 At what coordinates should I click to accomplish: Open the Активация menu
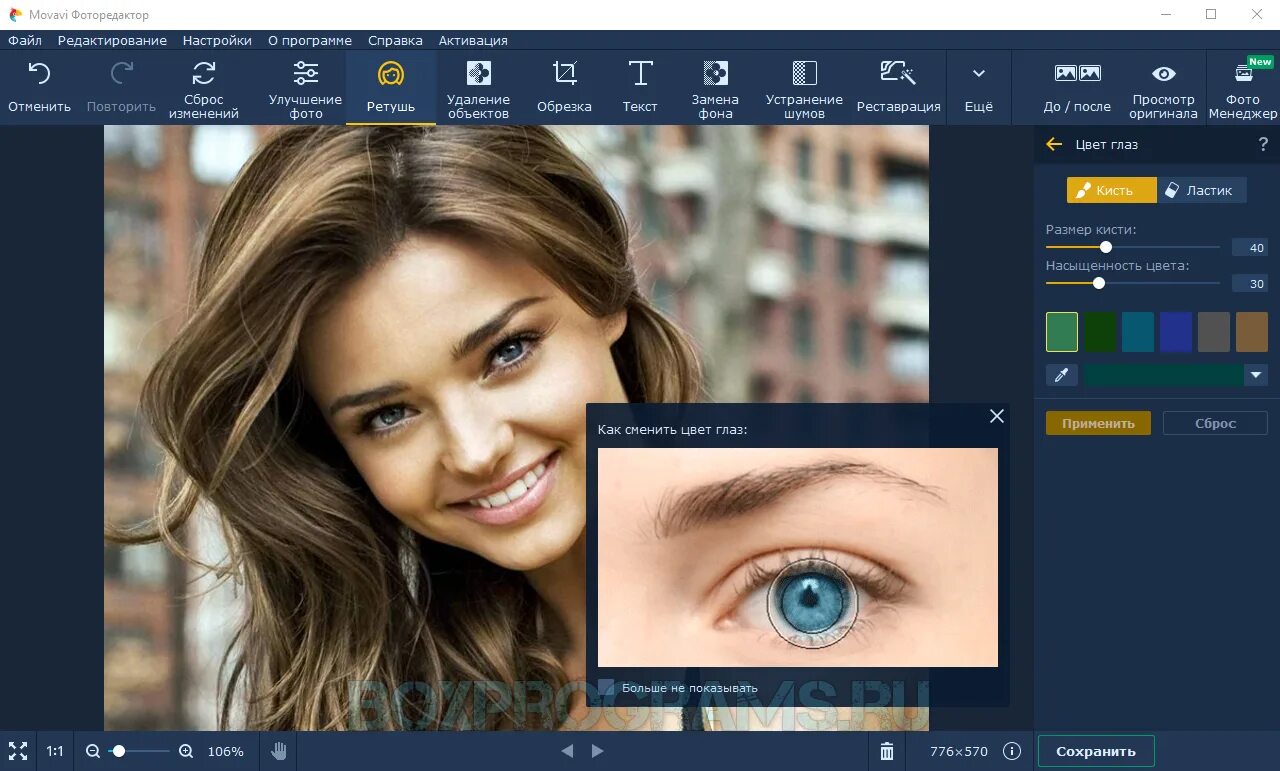click(473, 41)
